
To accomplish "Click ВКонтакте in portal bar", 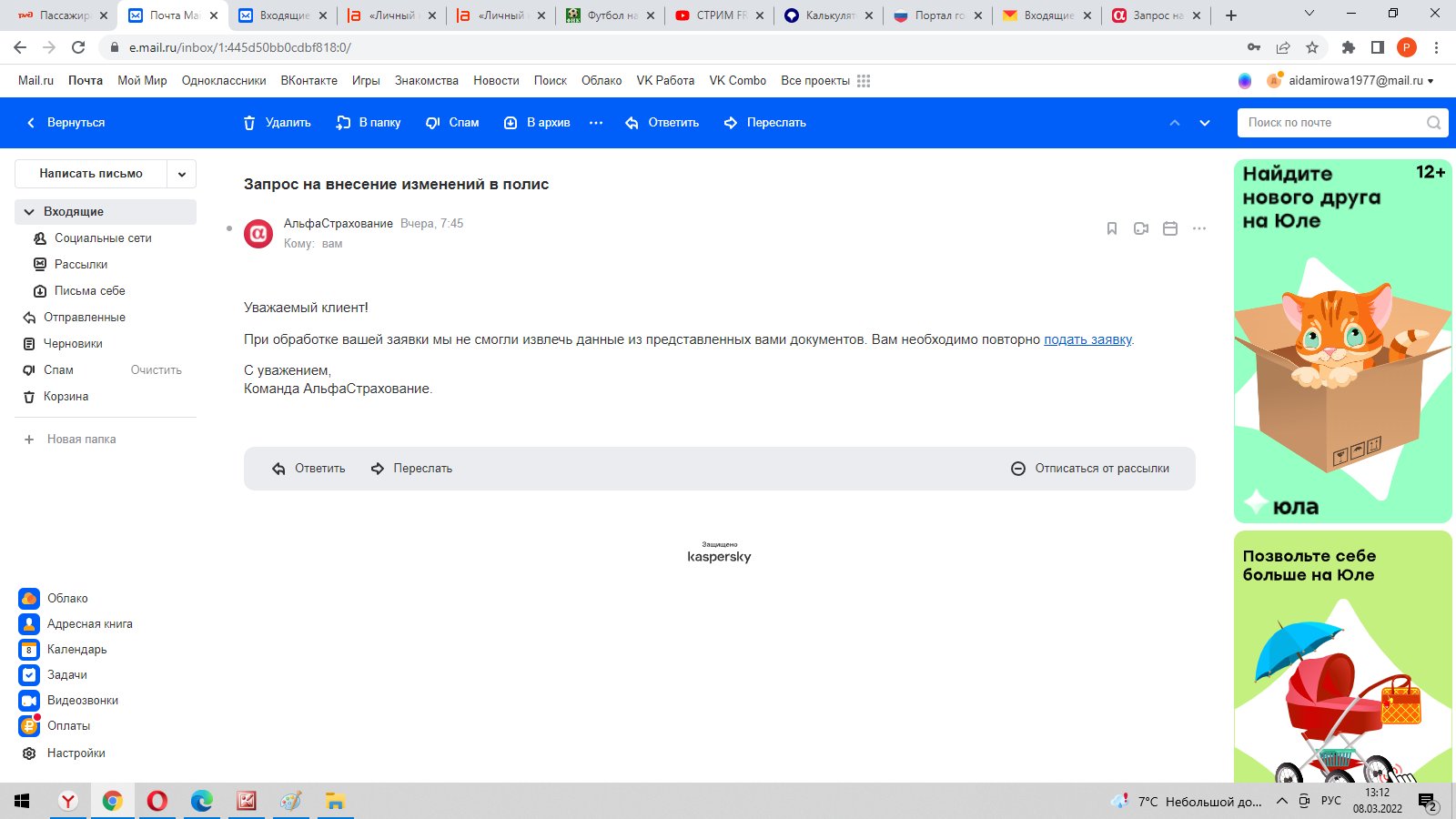I will 308,81.
